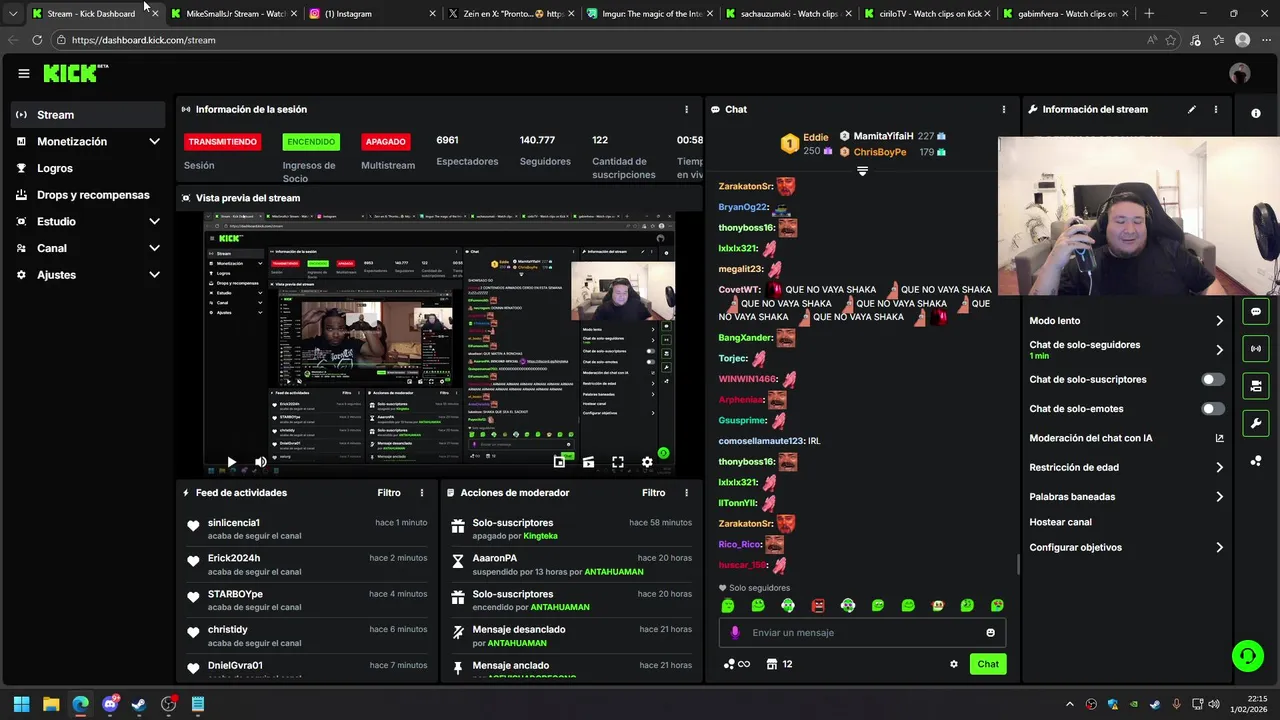This screenshot has height=720, width=1280.
Task: Open Feed de actividades three-dot menu
Action: [x=422, y=493]
